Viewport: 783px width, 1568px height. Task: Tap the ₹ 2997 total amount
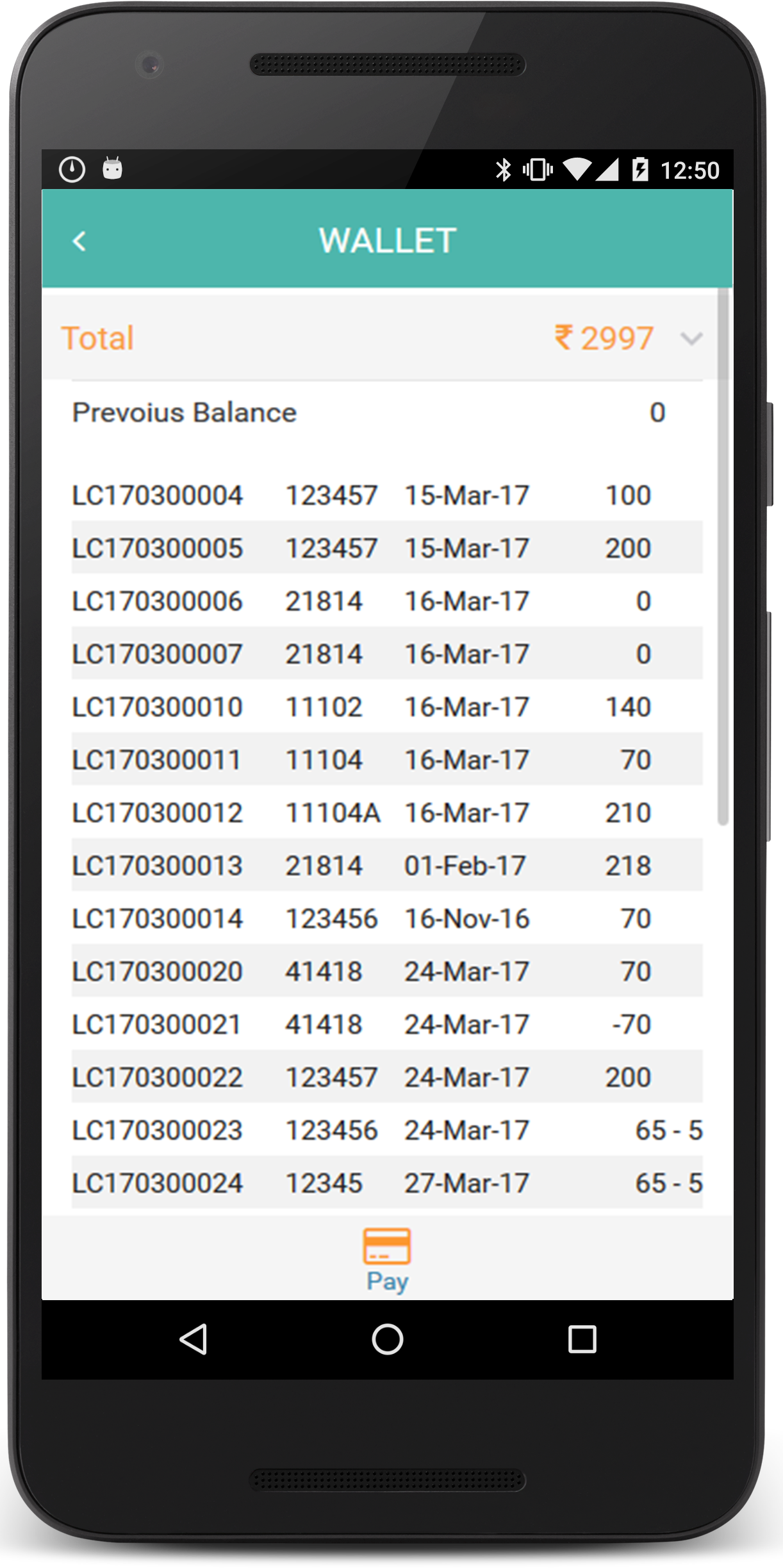(604, 338)
